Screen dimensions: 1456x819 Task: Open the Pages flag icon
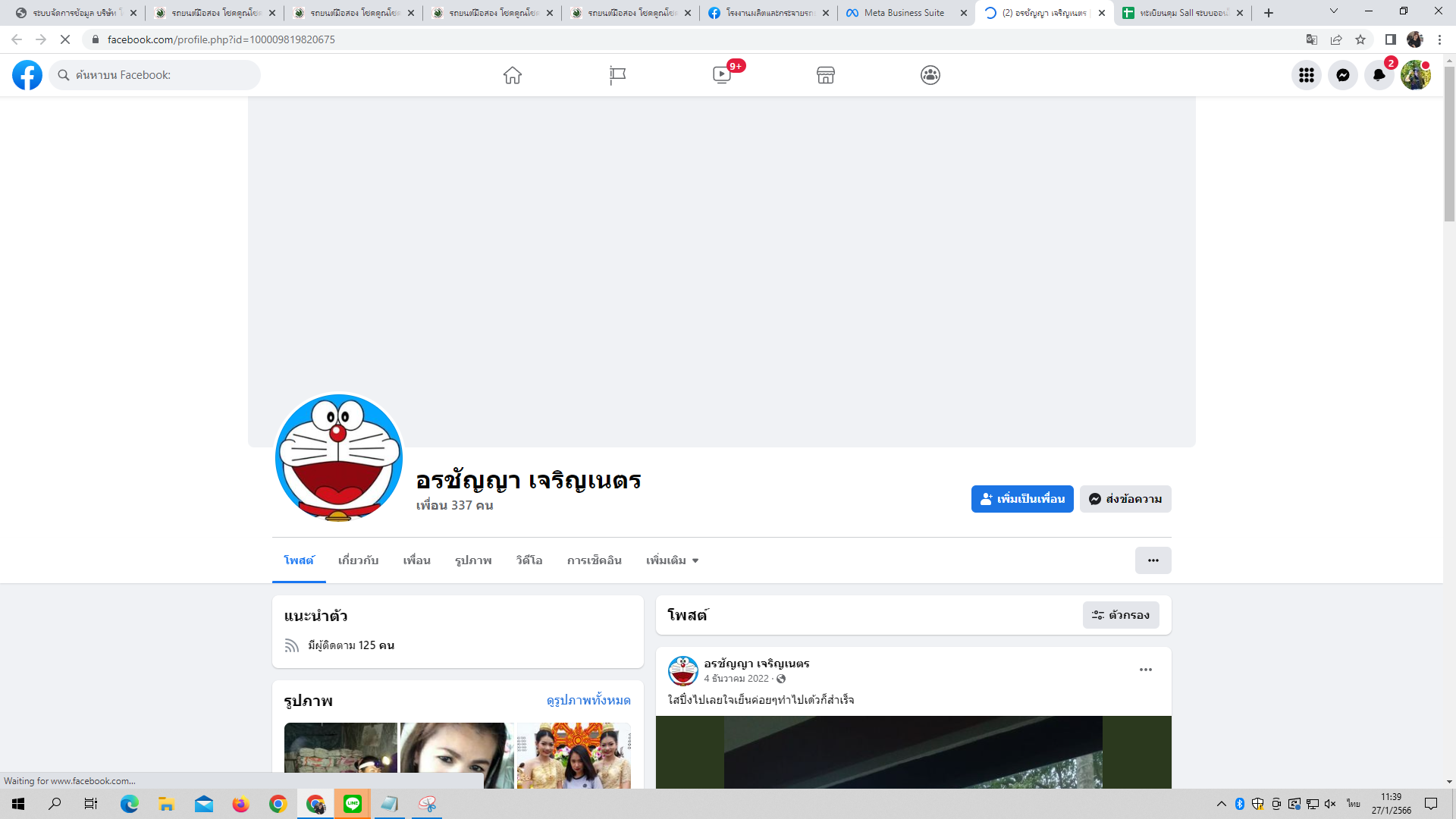click(617, 75)
